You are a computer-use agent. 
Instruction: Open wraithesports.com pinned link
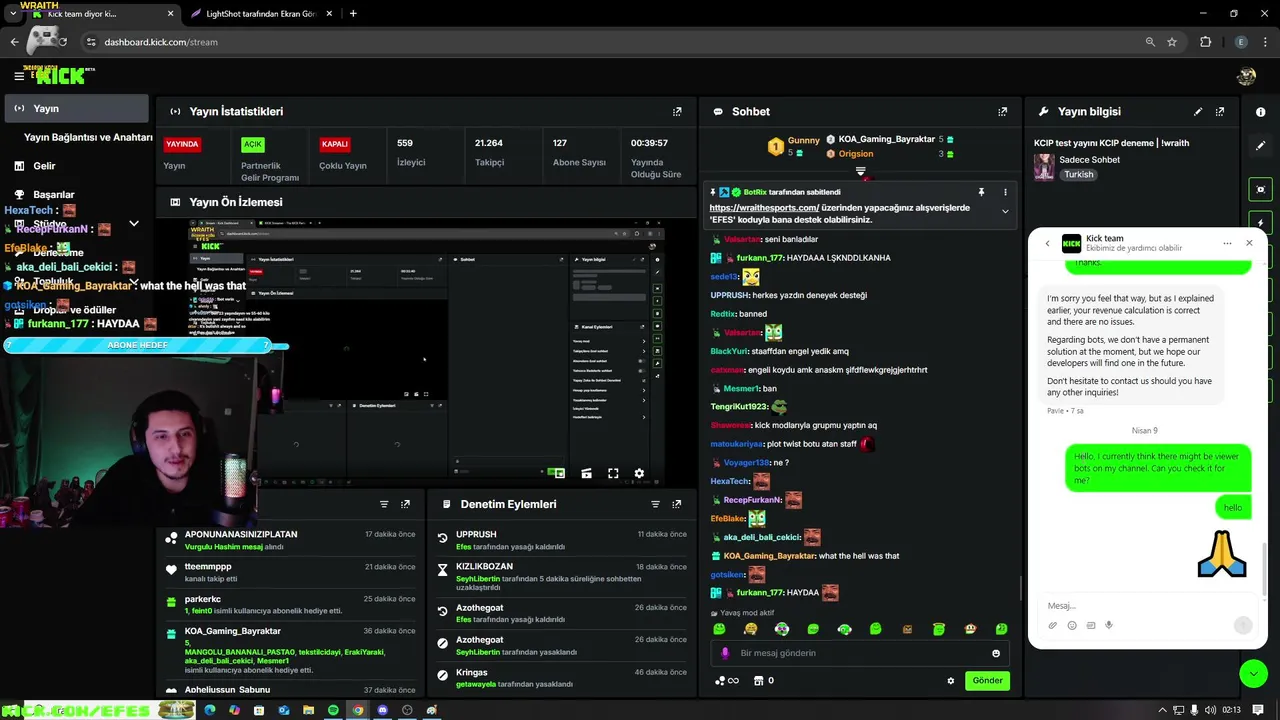pos(764,208)
